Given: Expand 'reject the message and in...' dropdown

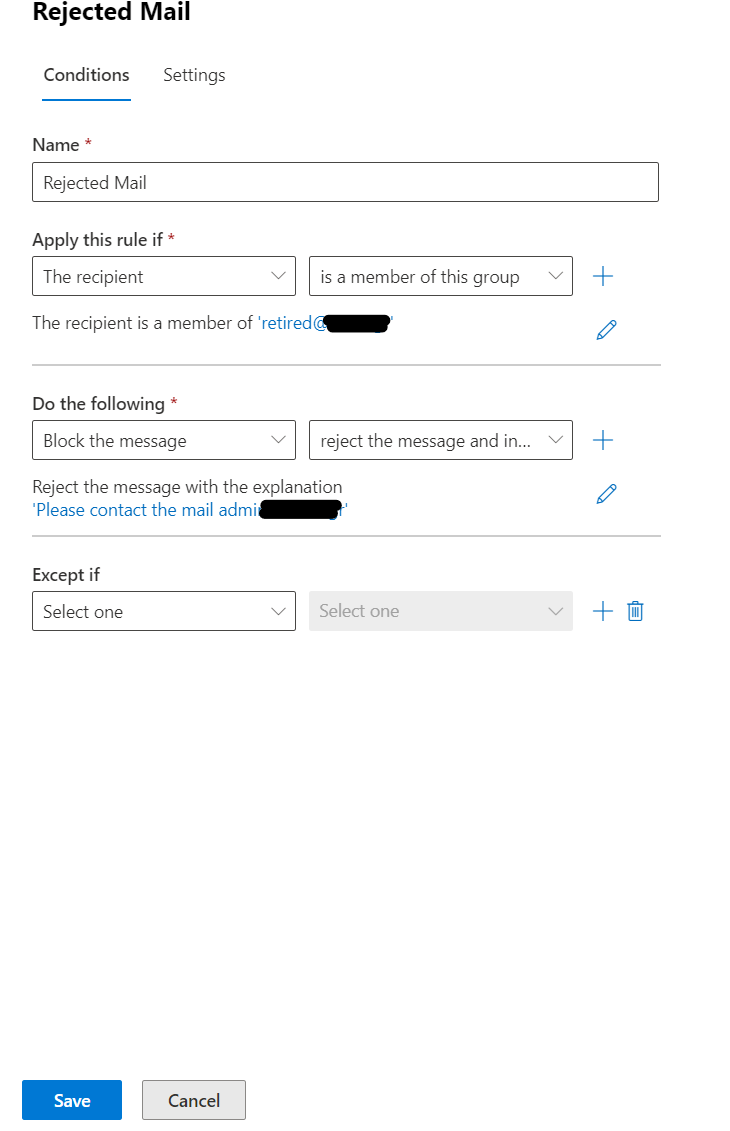Looking at the screenshot, I should click(x=441, y=440).
